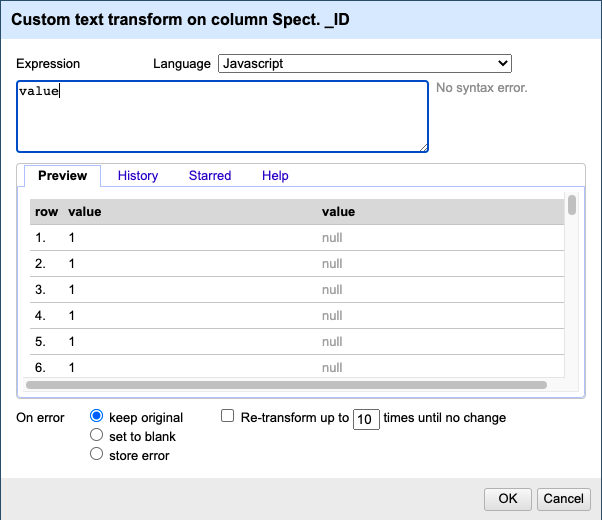The image size is (602, 520).
Task: Select the set to blank option
Action: coord(96,435)
